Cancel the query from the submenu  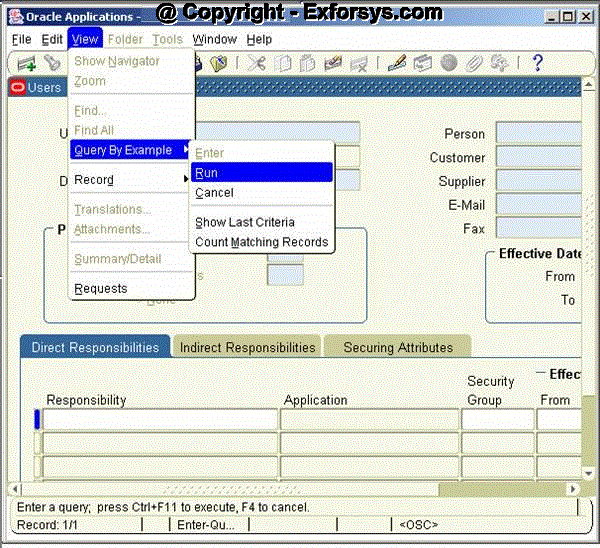[x=214, y=192]
